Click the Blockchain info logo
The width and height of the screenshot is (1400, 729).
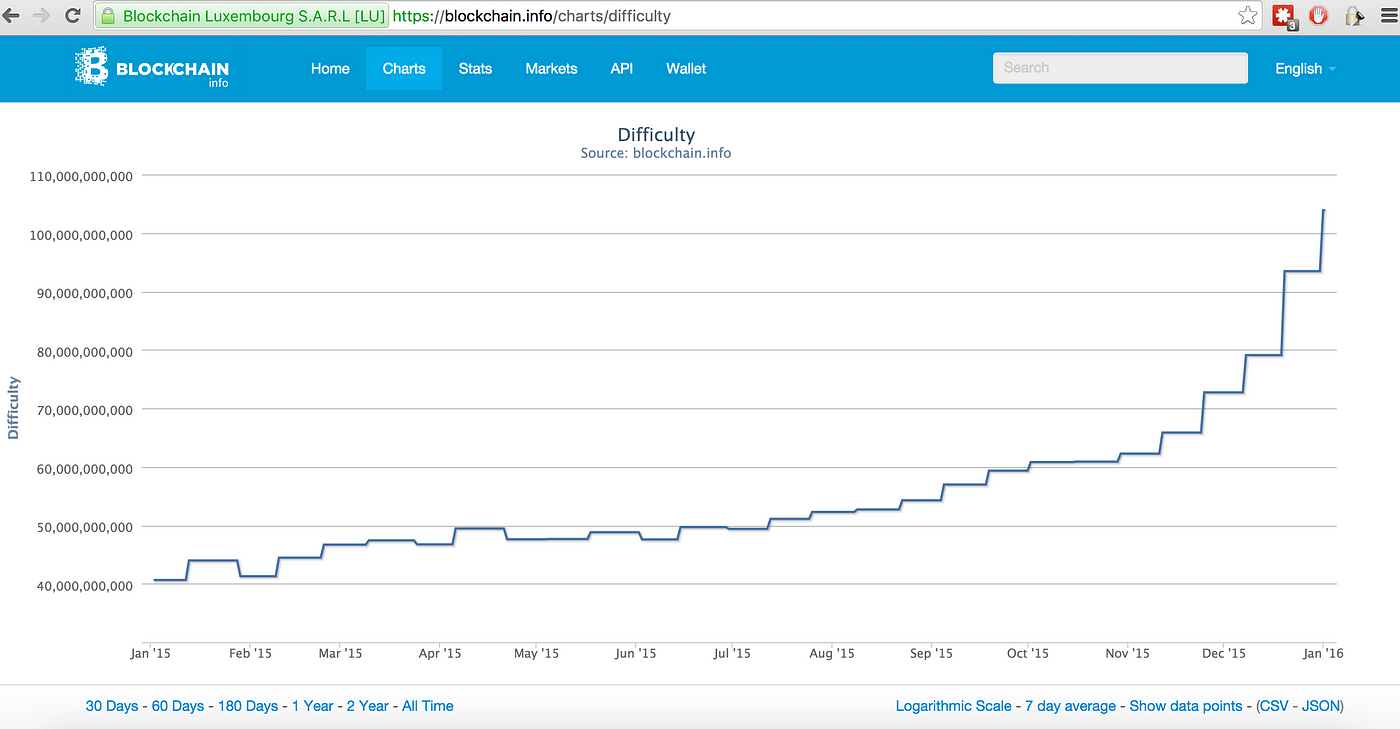click(x=151, y=68)
